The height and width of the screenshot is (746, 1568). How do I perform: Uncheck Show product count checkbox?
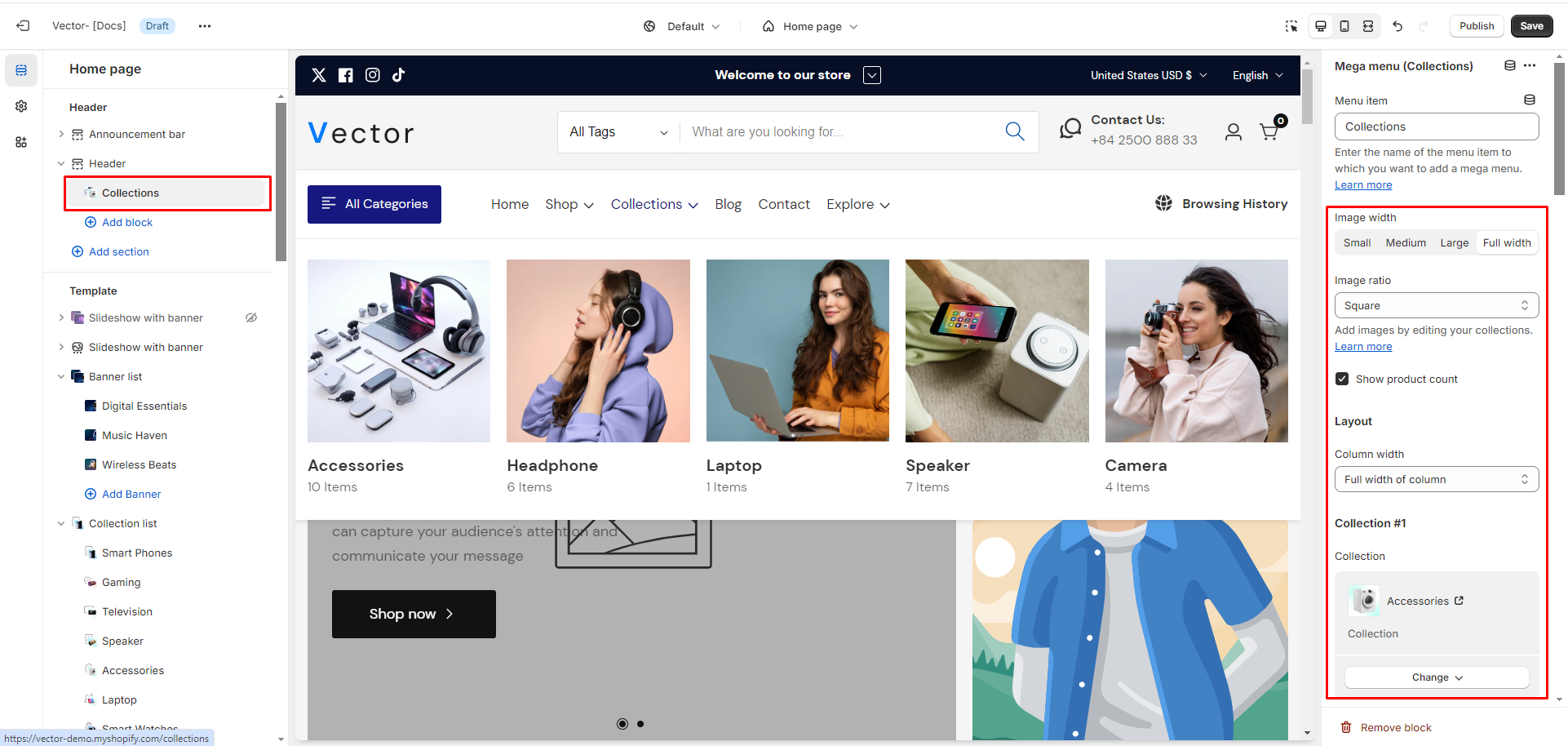click(1342, 379)
